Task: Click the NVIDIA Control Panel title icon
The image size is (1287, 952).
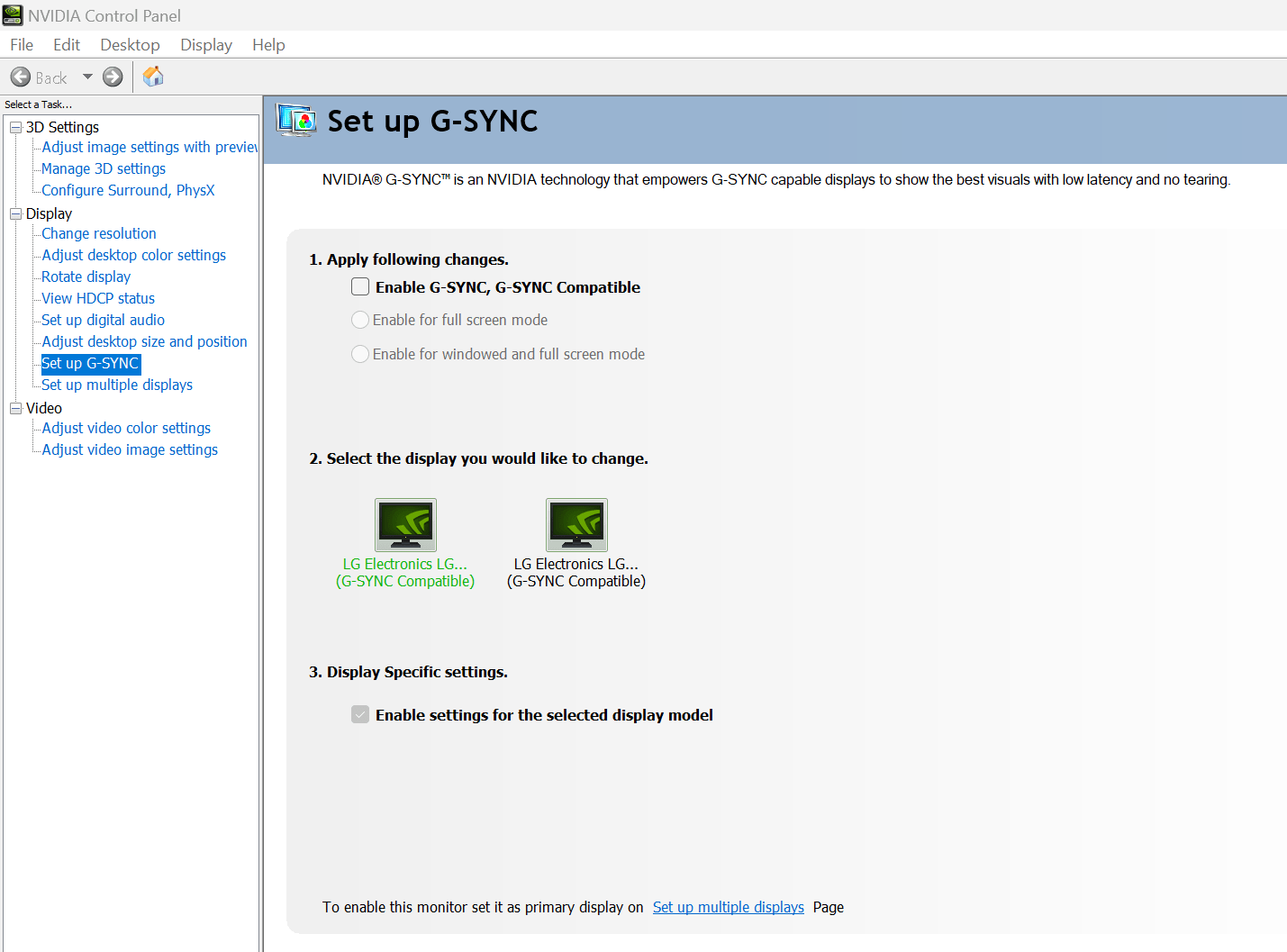Action: [x=13, y=15]
